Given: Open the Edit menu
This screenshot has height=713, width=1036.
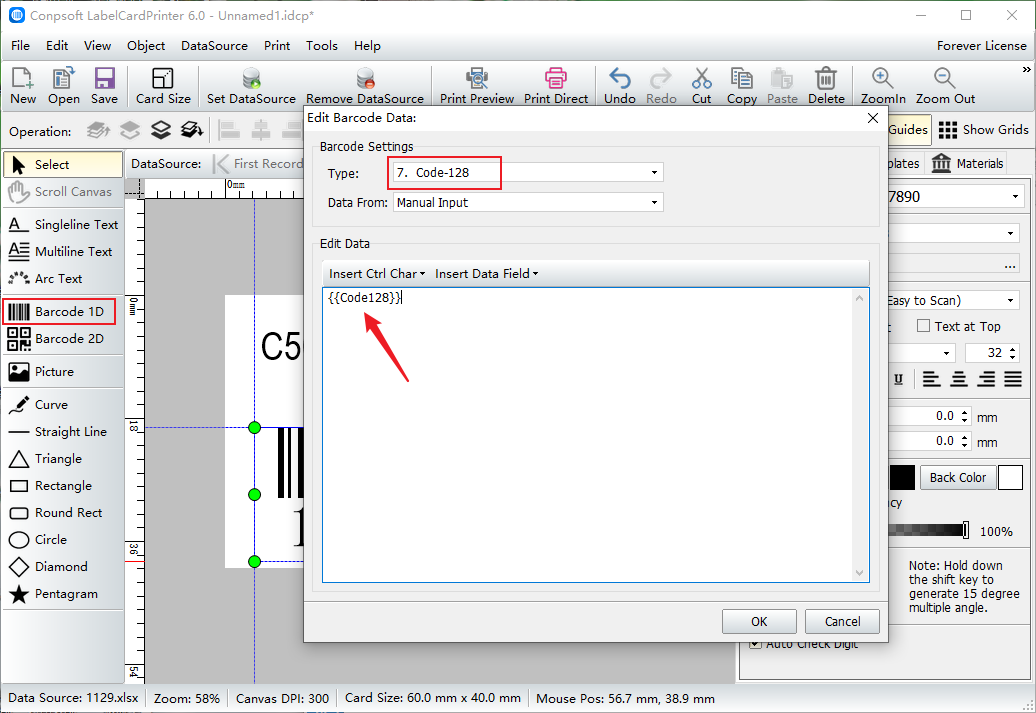Looking at the screenshot, I should [x=57, y=46].
